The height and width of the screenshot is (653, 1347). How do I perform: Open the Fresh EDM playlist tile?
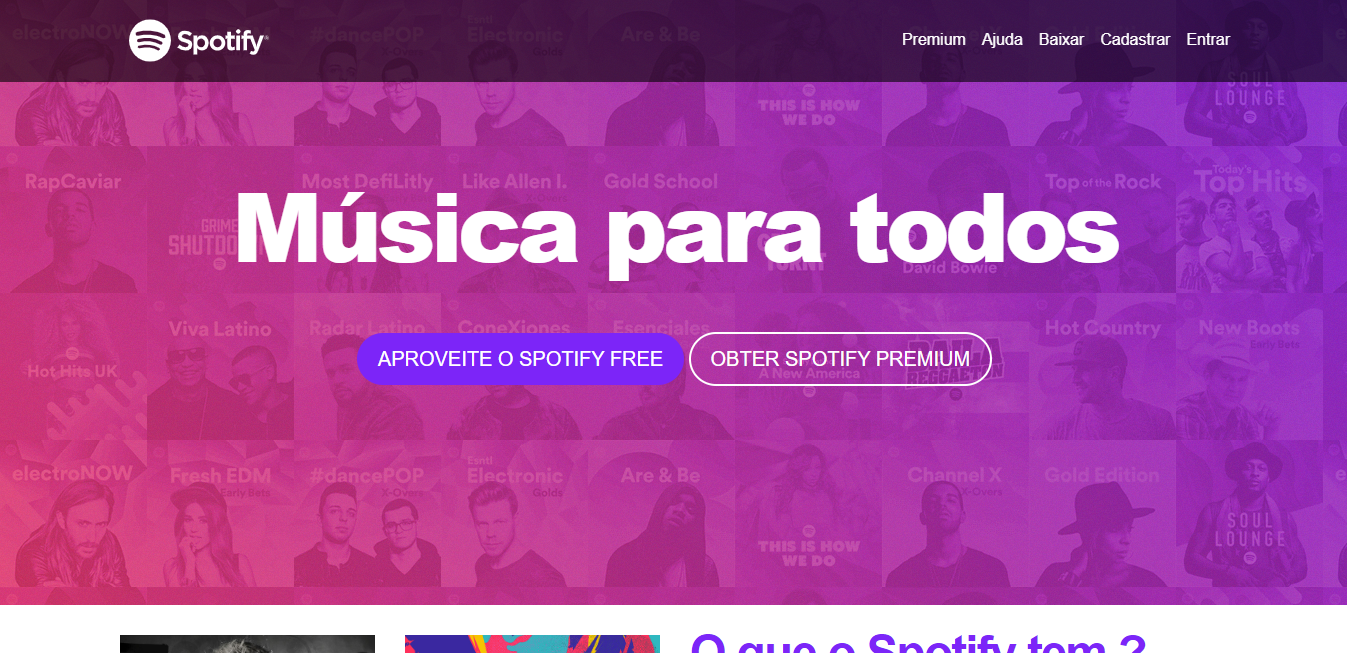coord(220,514)
